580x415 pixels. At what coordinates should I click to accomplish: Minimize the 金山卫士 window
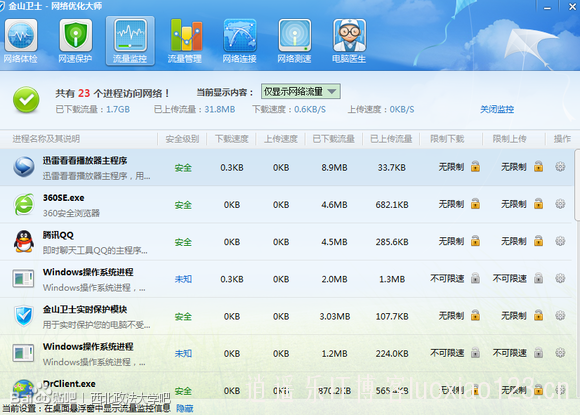[x=547, y=7]
